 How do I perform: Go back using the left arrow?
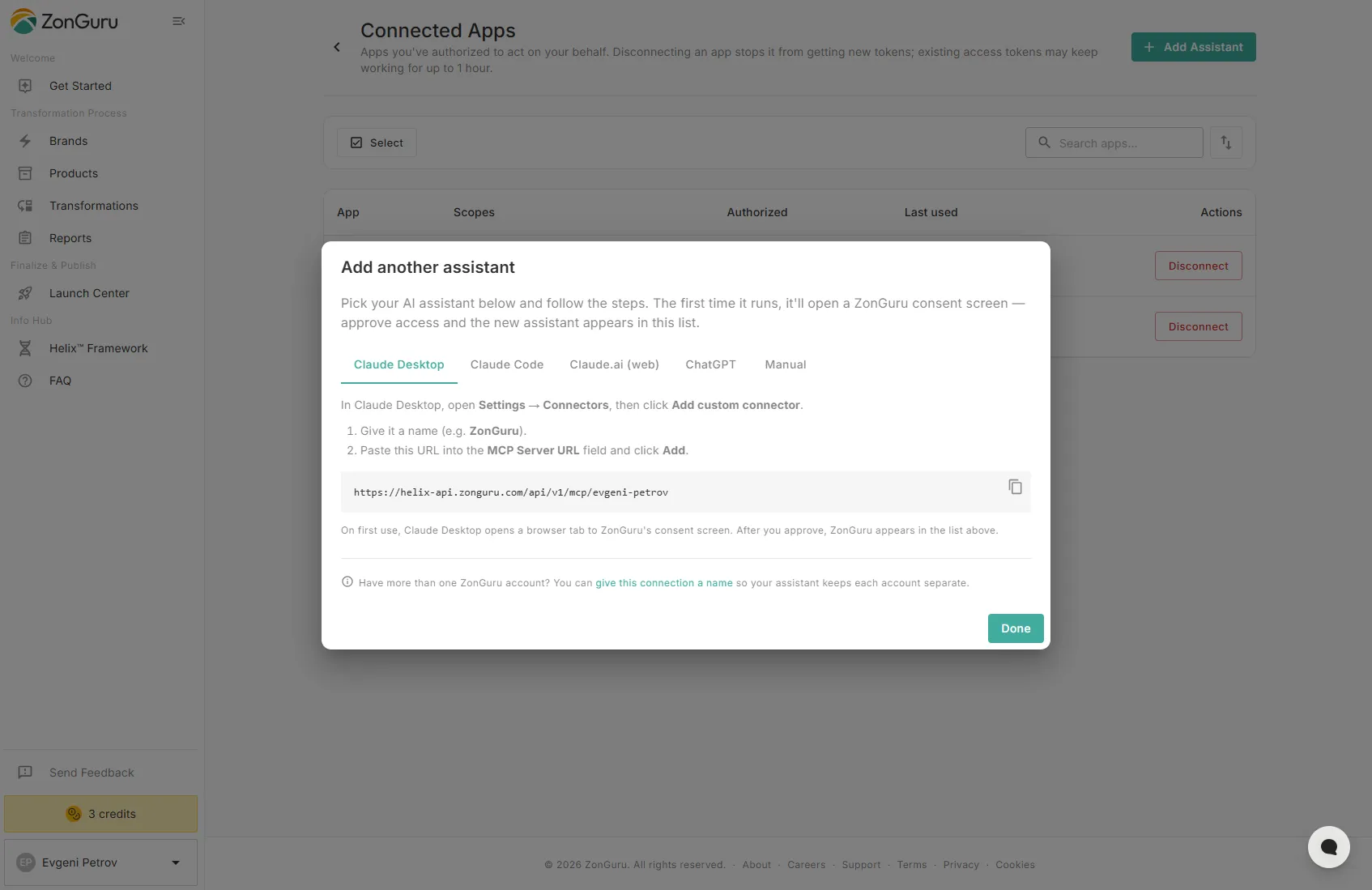[x=337, y=47]
